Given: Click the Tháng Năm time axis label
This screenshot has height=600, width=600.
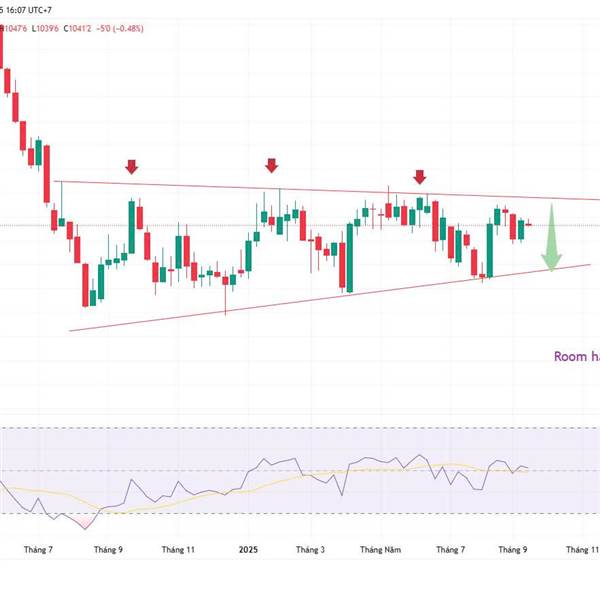Looking at the screenshot, I should tap(380, 549).
